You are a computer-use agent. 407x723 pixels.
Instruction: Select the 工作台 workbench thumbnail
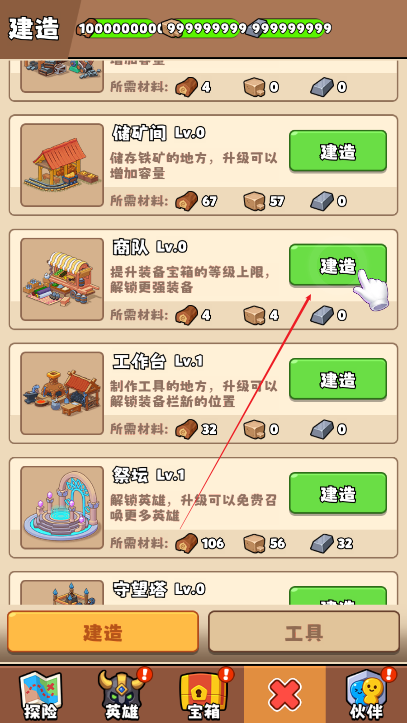tap(62, 393)
